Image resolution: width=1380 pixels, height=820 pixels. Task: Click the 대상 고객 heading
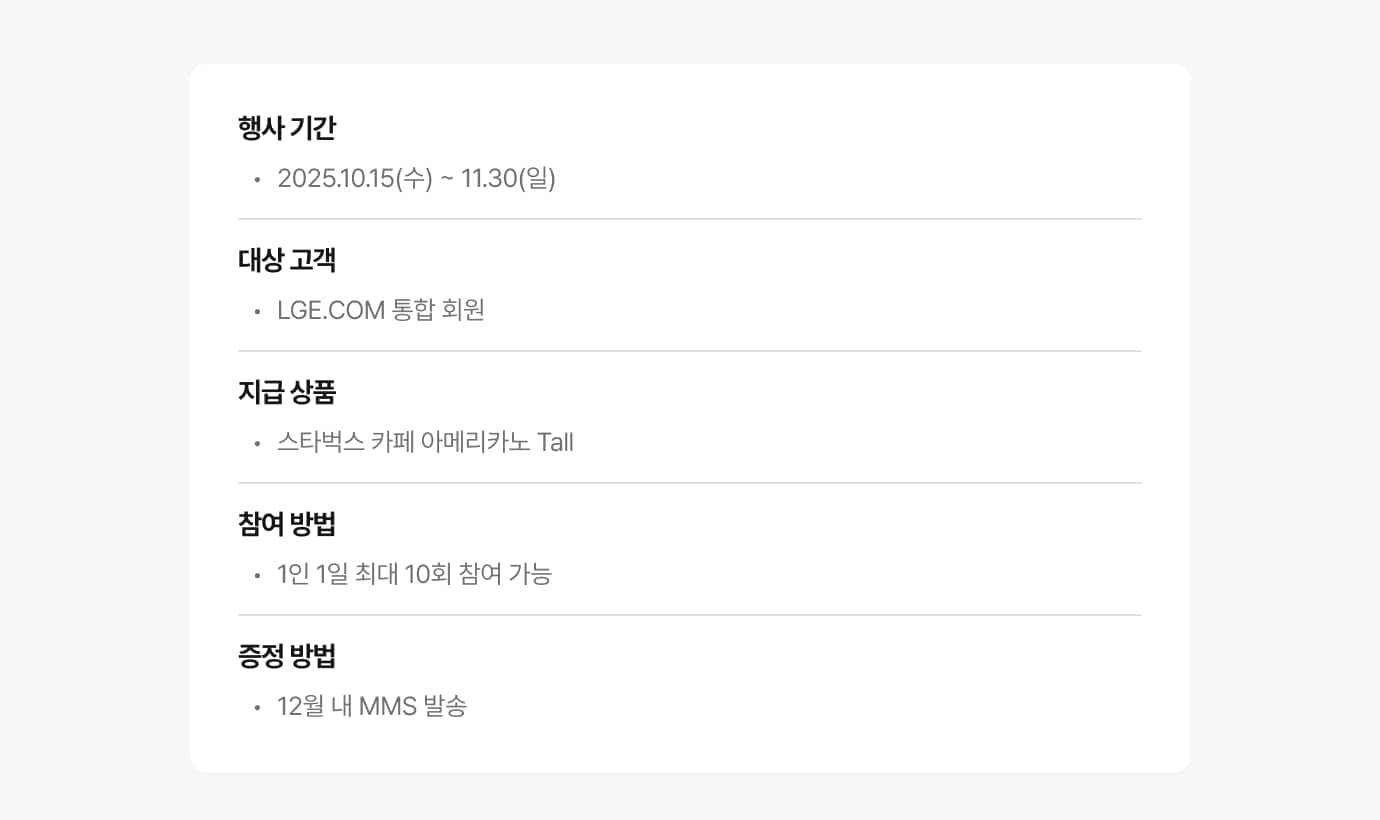(287, 260)
